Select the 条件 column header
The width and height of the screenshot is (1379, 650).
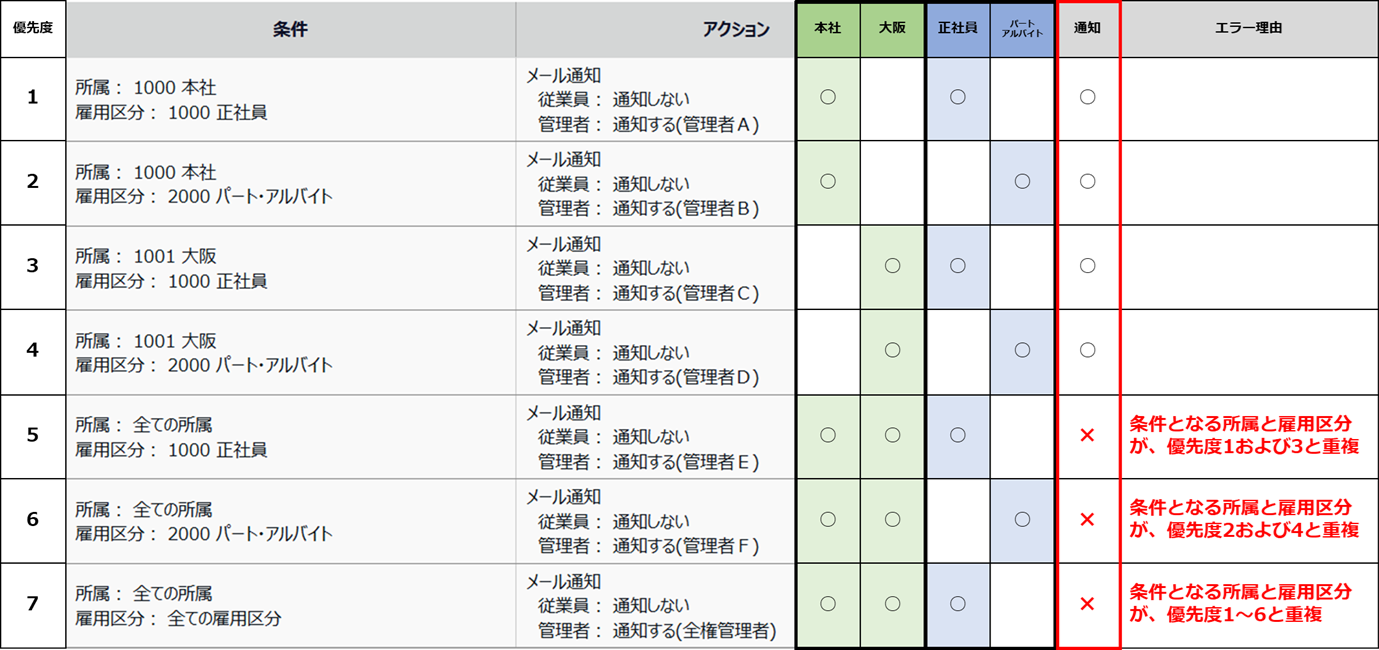point(291,29)
